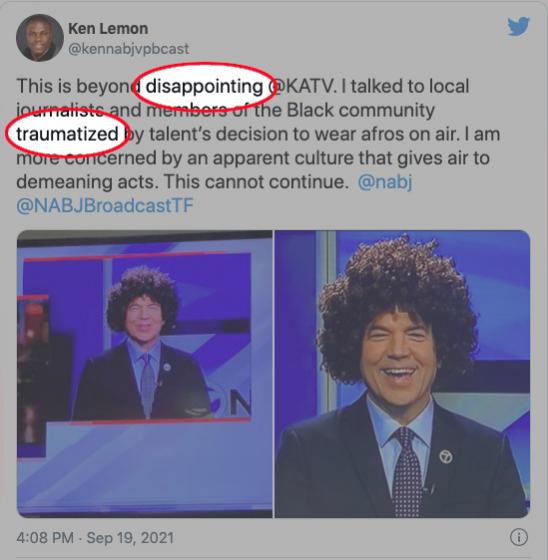Open the @kennabjvpbcast handle
The width and height of the screenshot is (548, 560).
(128, 49)
